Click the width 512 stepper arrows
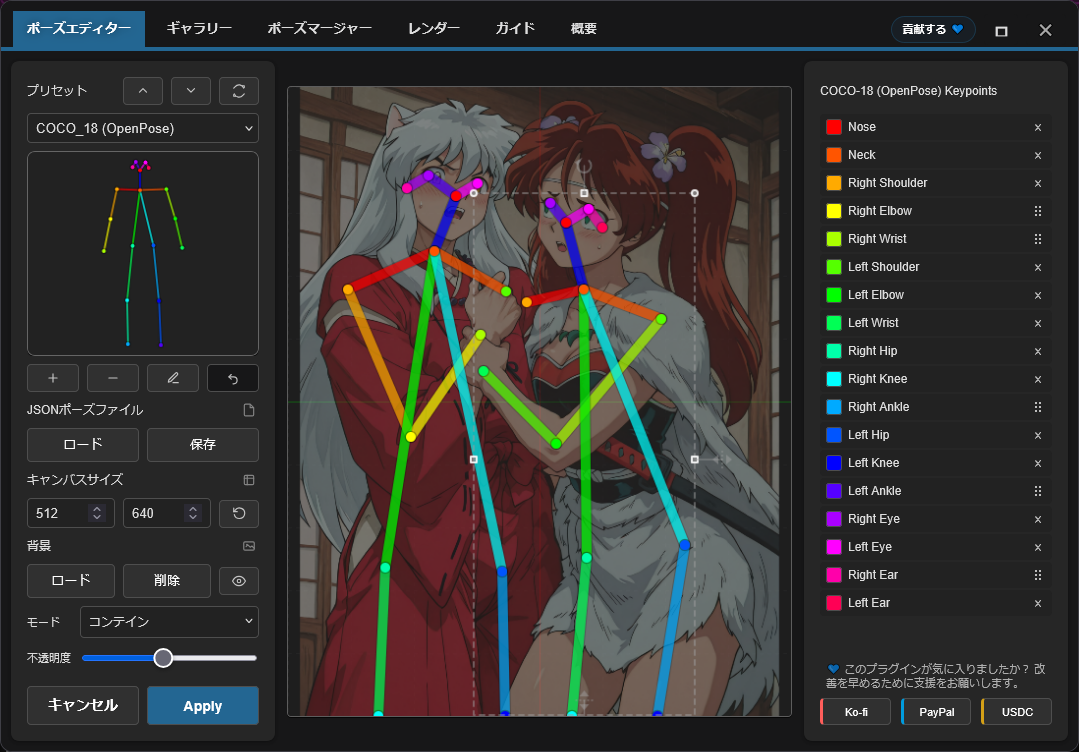Screen dimensions: 1079x752 coord(97,513)
